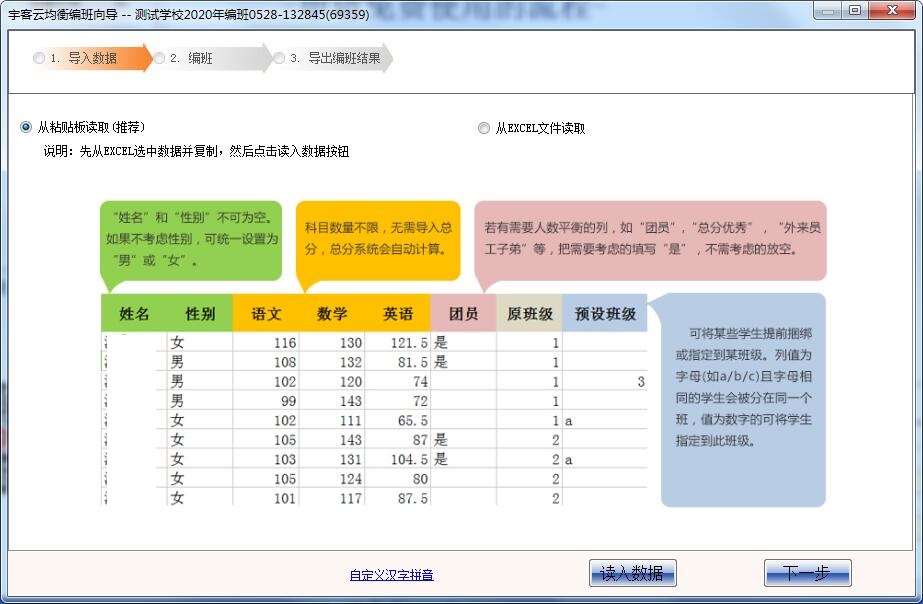Click the 读入数据 button

[x=632, y=572]
